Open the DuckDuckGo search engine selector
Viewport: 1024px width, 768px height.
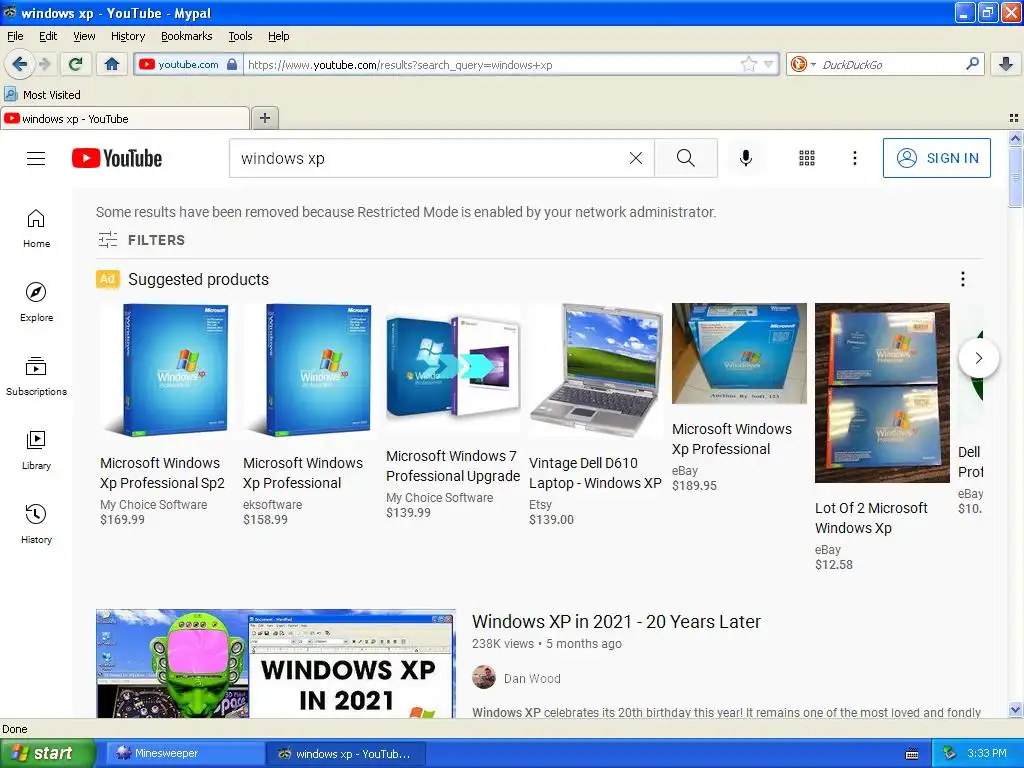click(x=803, y=64)
